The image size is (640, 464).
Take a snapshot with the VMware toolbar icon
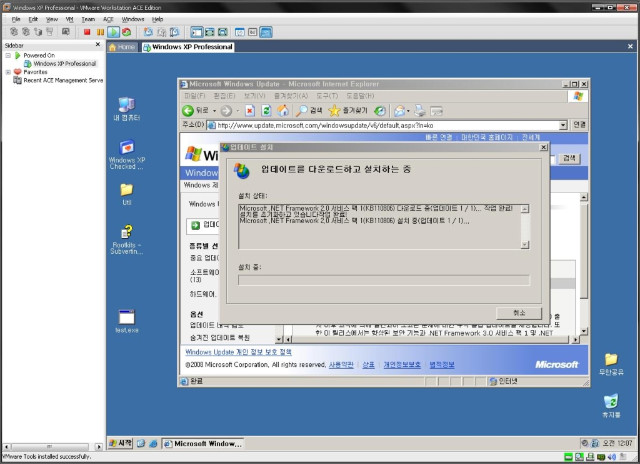tap(148, 32)
